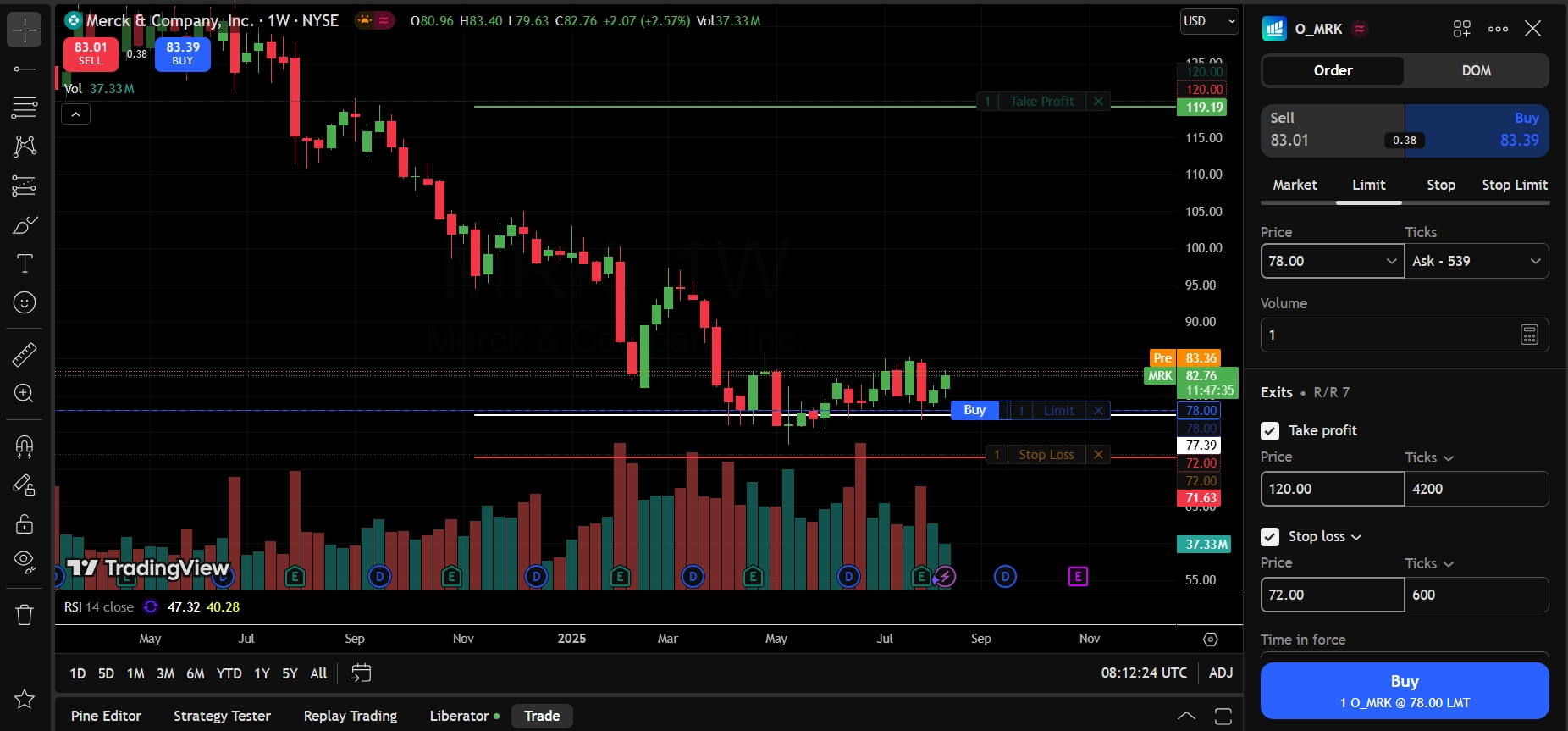The width and height of the screenshot is (1568, 731).
Task: Open order panel more options menu
Action: pos(1498,29)
